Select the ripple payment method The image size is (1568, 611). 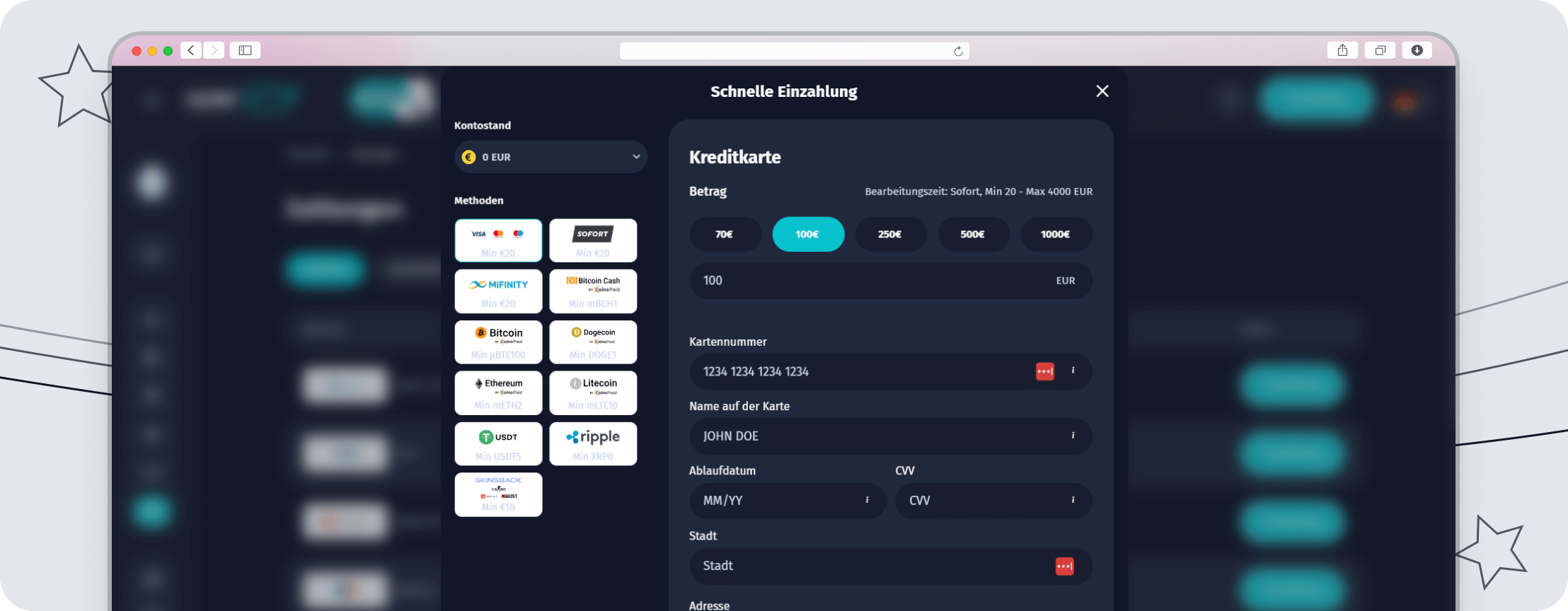[593, 444]
